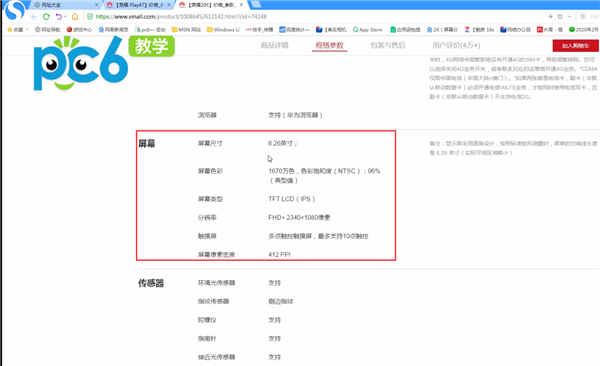Viewport: 600px width, 366px height.
Task: Click the FHD+ 2340×1080 resolution value
Action: pyautogui.click(x=299, y=217)
